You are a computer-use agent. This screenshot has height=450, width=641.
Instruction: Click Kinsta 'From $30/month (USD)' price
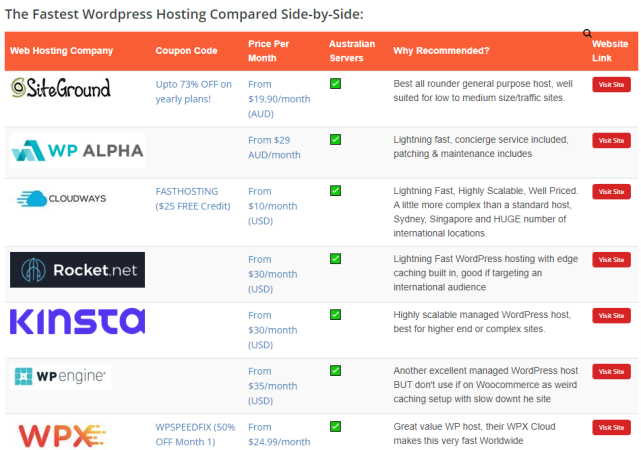(x=272, y=330)
